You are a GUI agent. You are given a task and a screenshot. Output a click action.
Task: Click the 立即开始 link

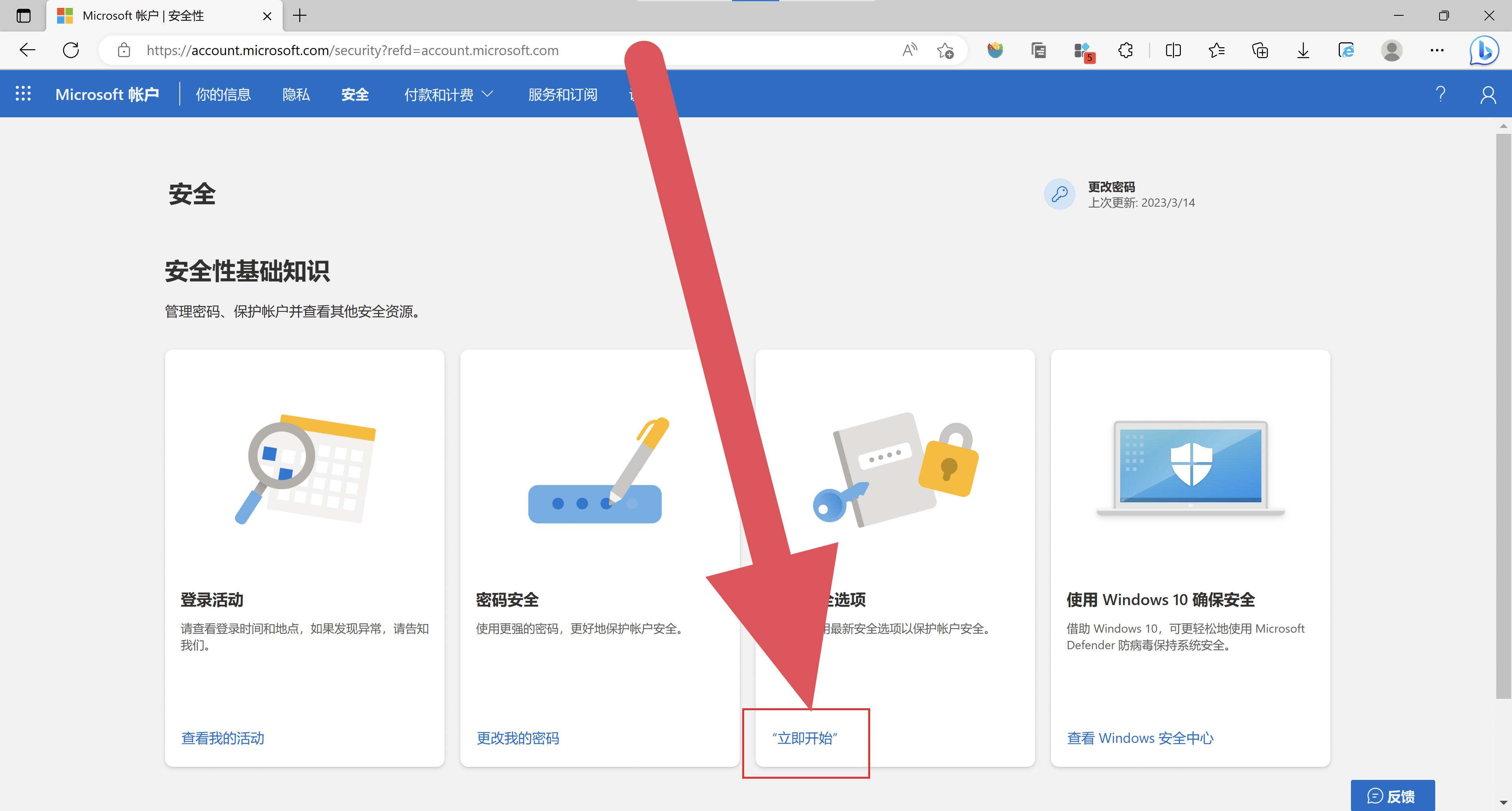click(805, 738)
